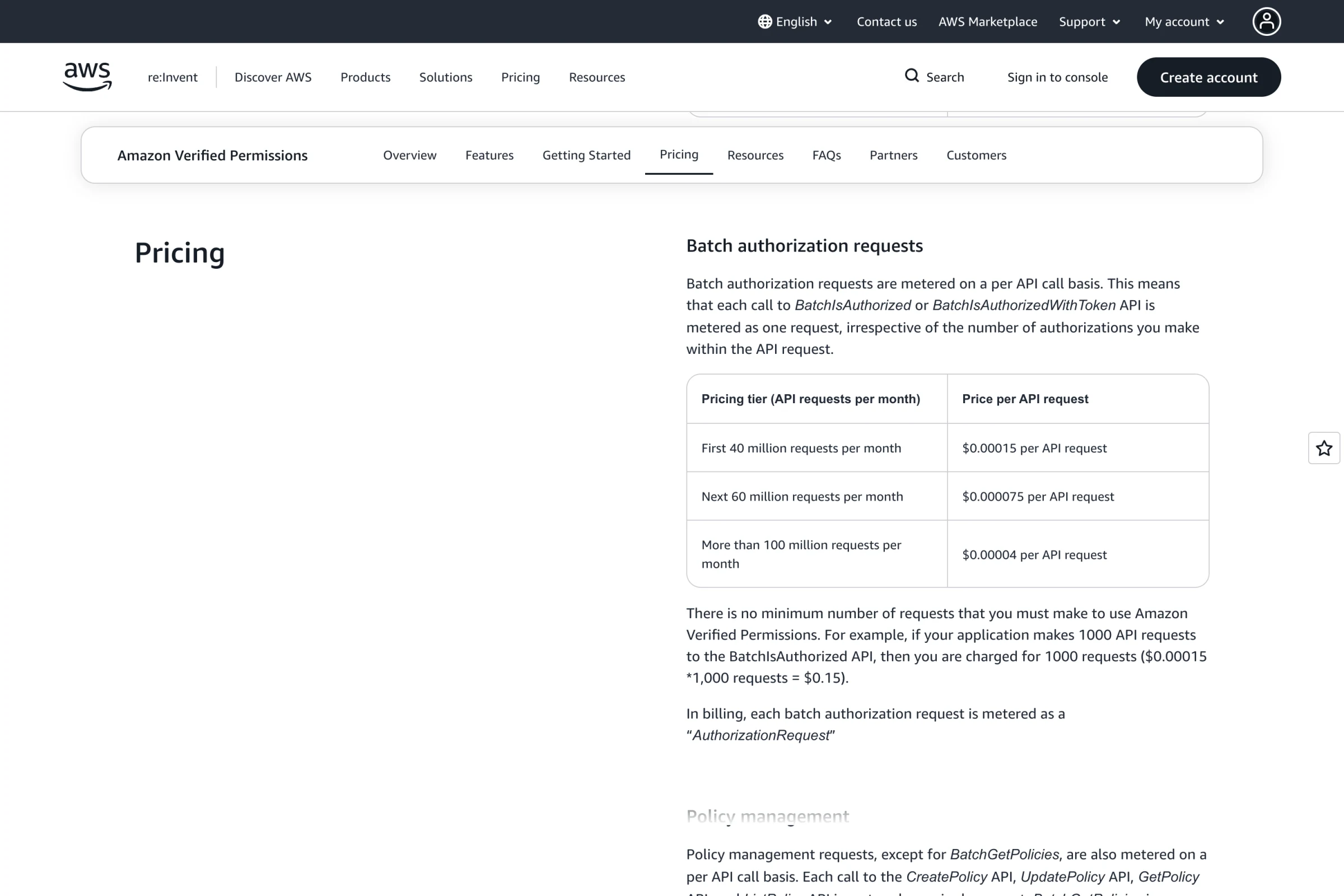Switch to the Overview tab
The image size is (1344, 896).
pos(410,156)
